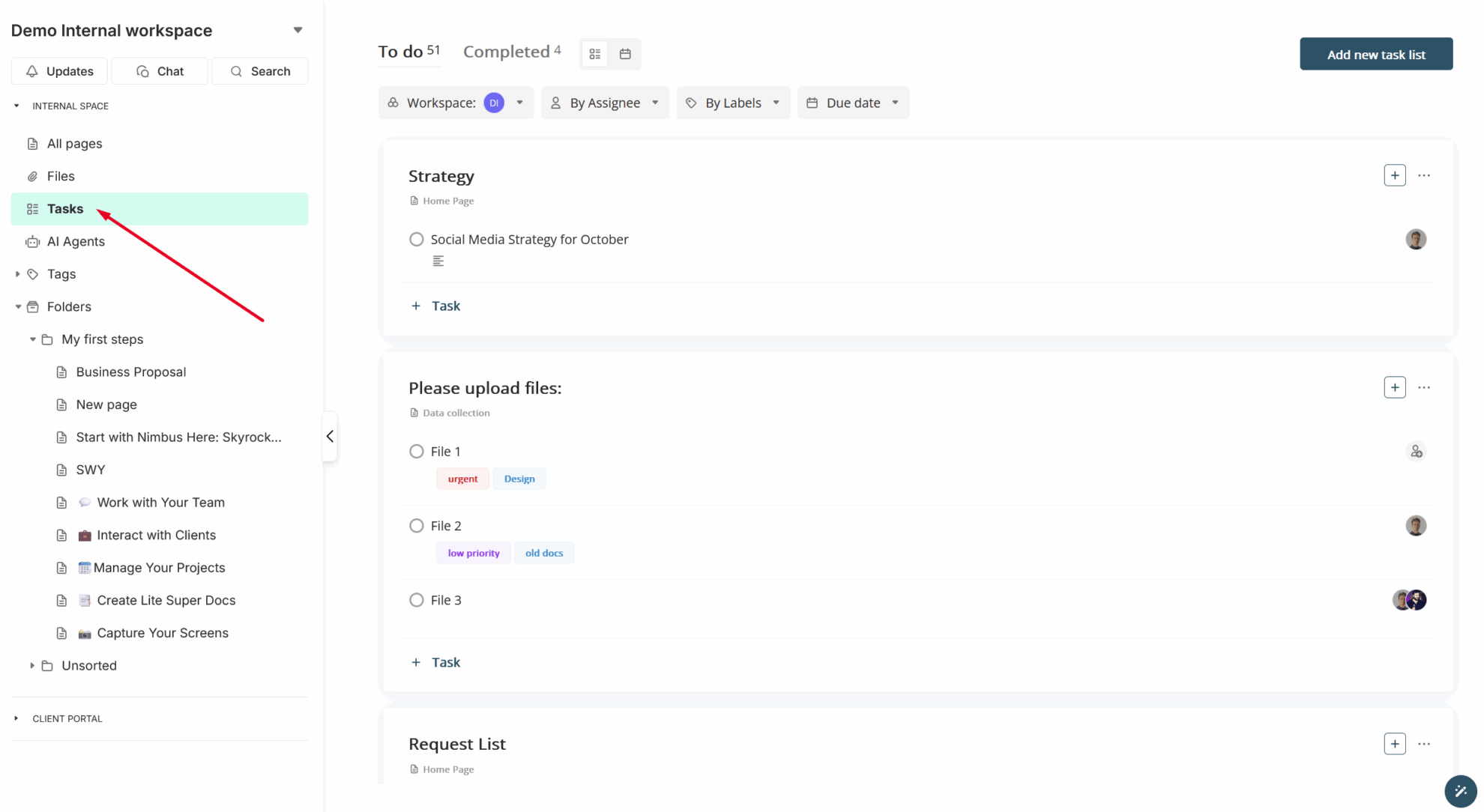
Task: Click the Search icon in sidebar
Action: 237,71
